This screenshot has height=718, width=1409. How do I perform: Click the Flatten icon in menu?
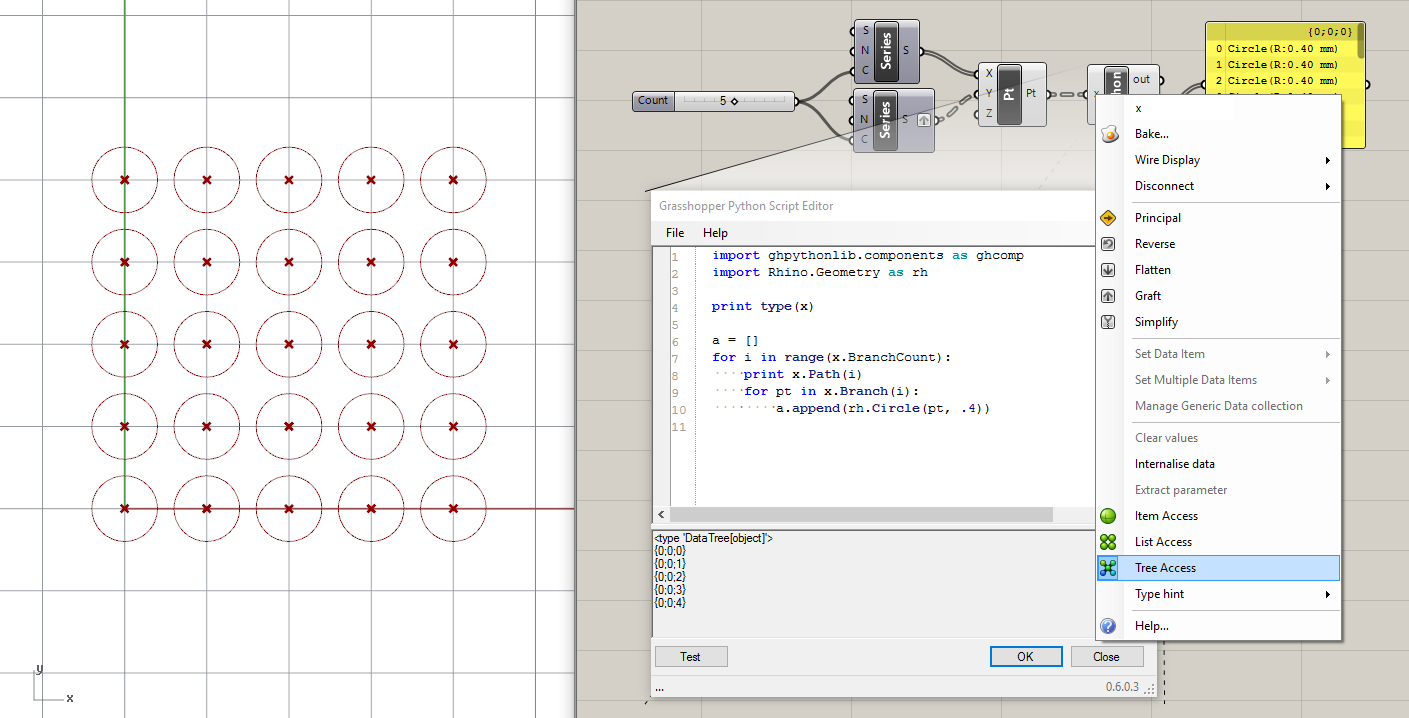pos(1108,270)
